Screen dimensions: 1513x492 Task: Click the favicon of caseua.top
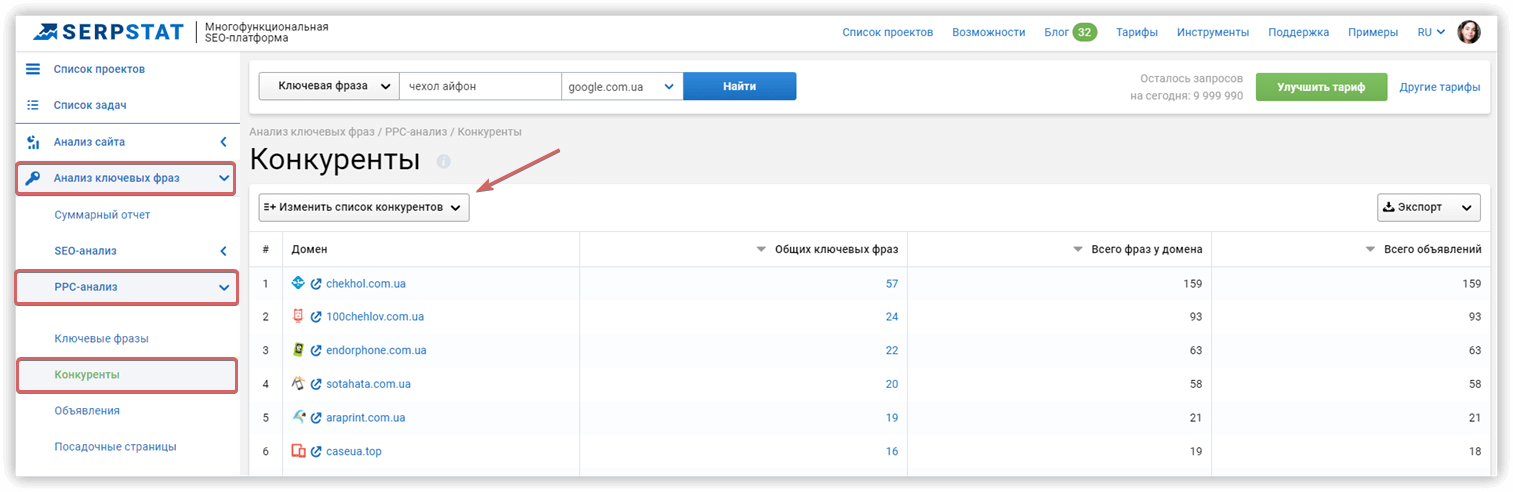(298, 451)
